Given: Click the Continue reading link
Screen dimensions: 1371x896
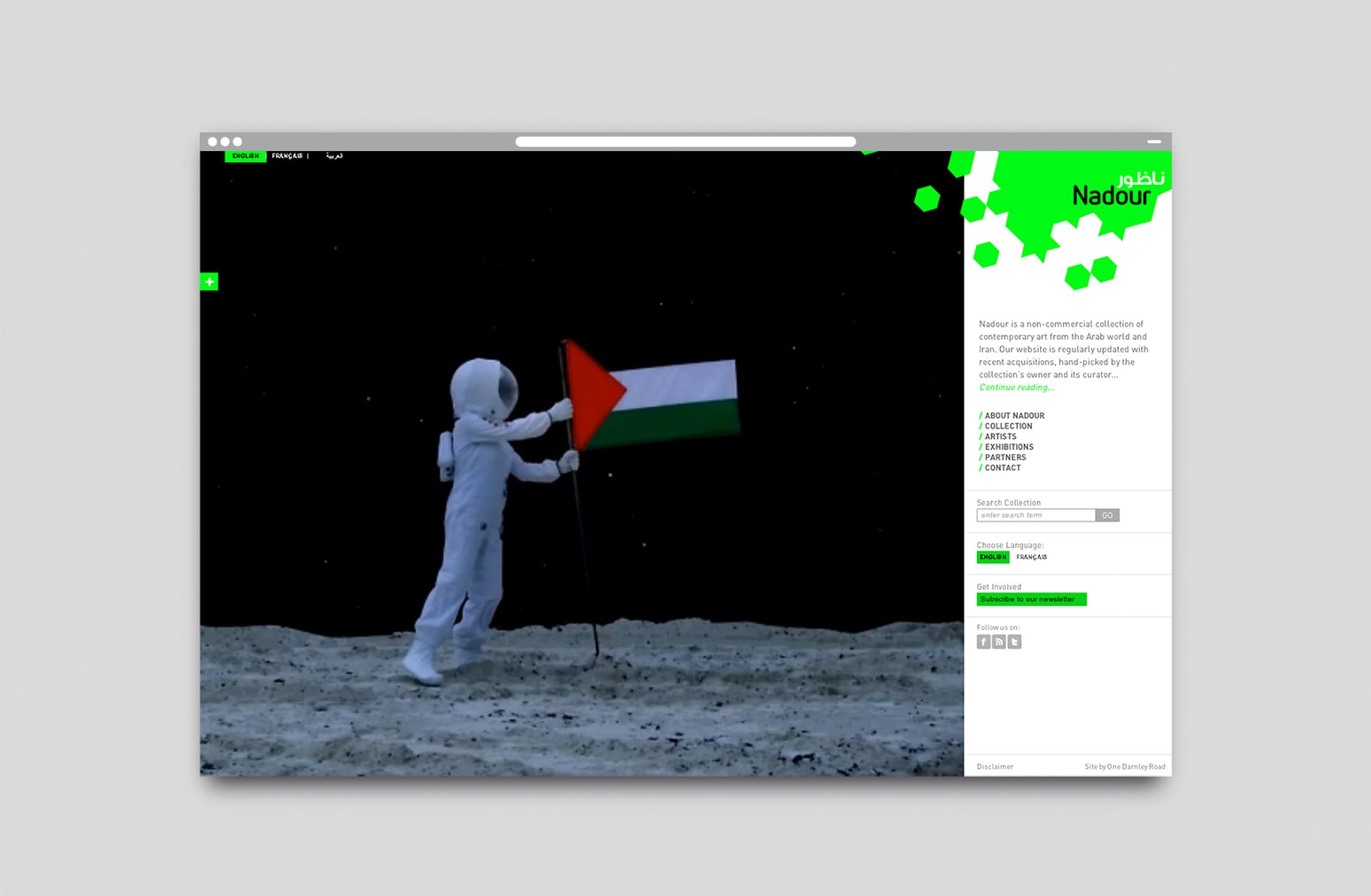Looking at the screenshot, I should pyautogui.click(x=1017, y=387).
